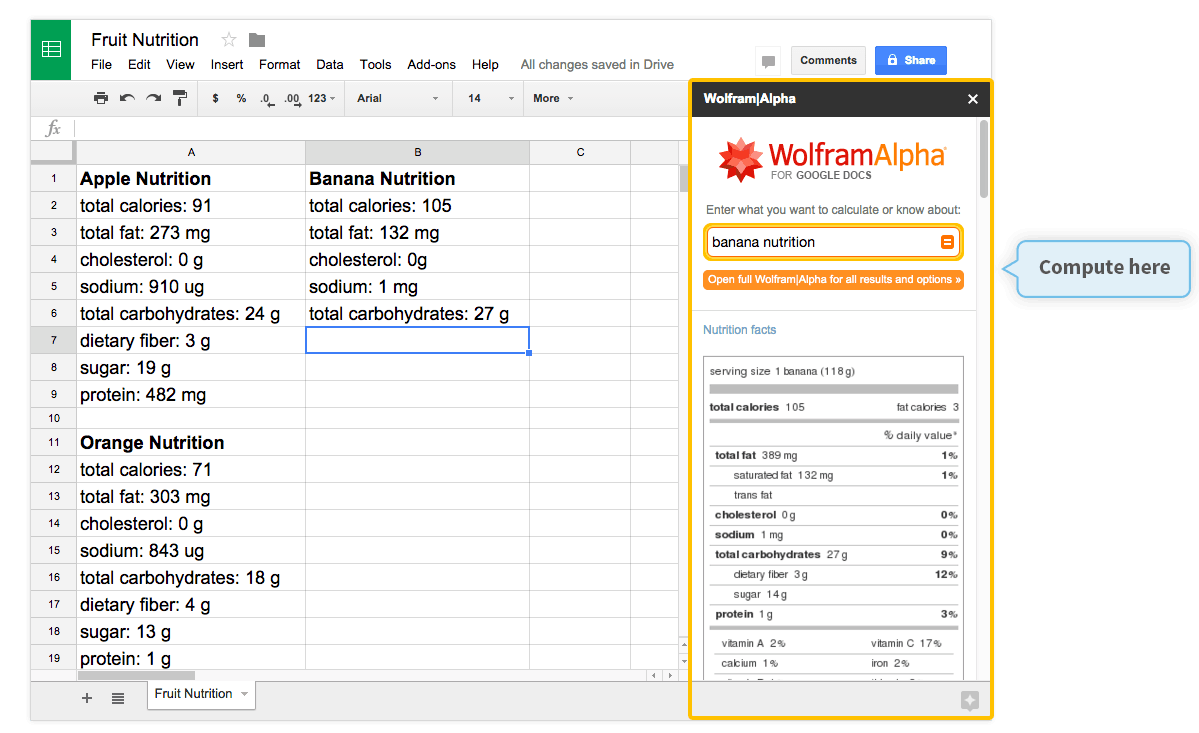The width and height of the screenshot is (1199, 733).
Task: Select cell "Apple Nutrition"
Action: click(x=191, y=178)
